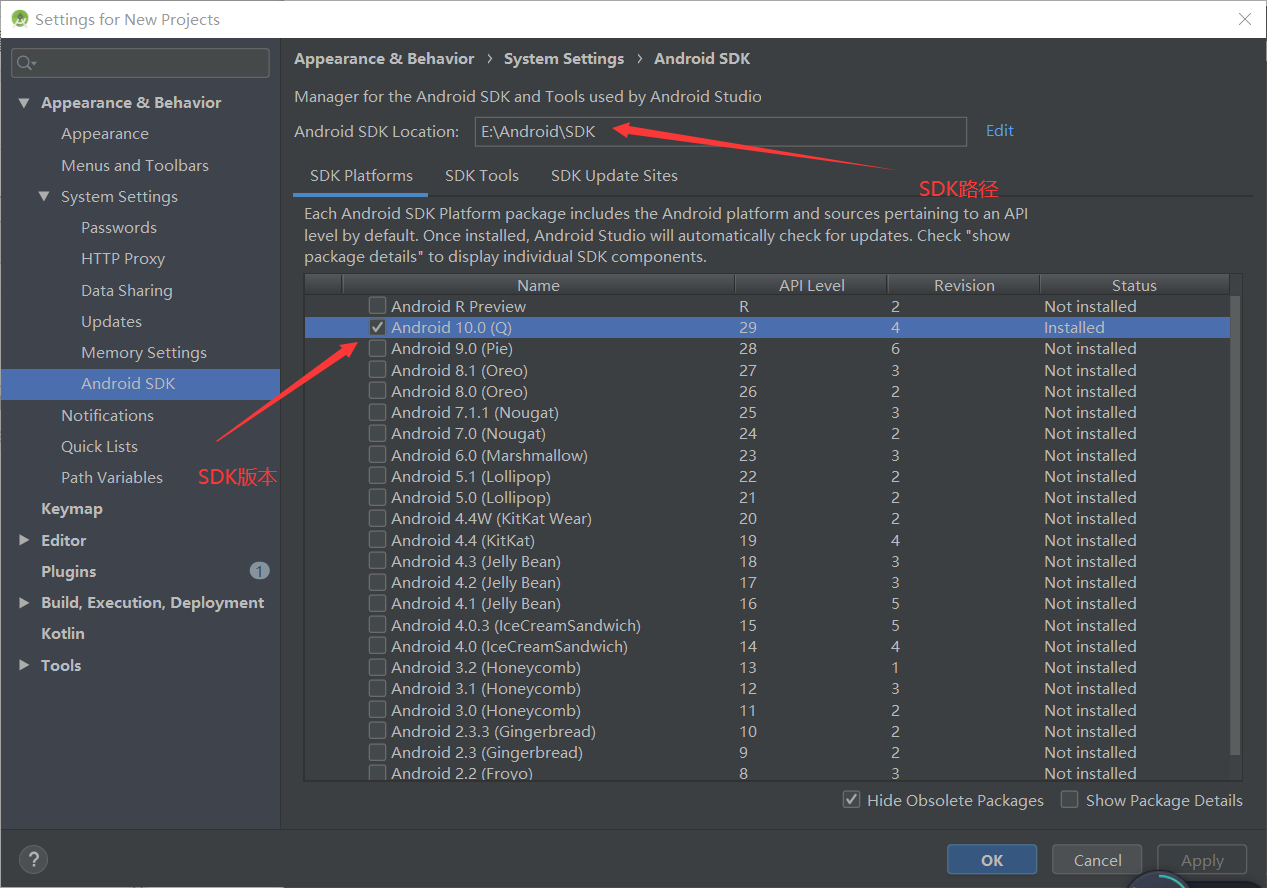Screen dimensions: 1267x888
Task: Open Path Variables settings
Action: [112, 477]
